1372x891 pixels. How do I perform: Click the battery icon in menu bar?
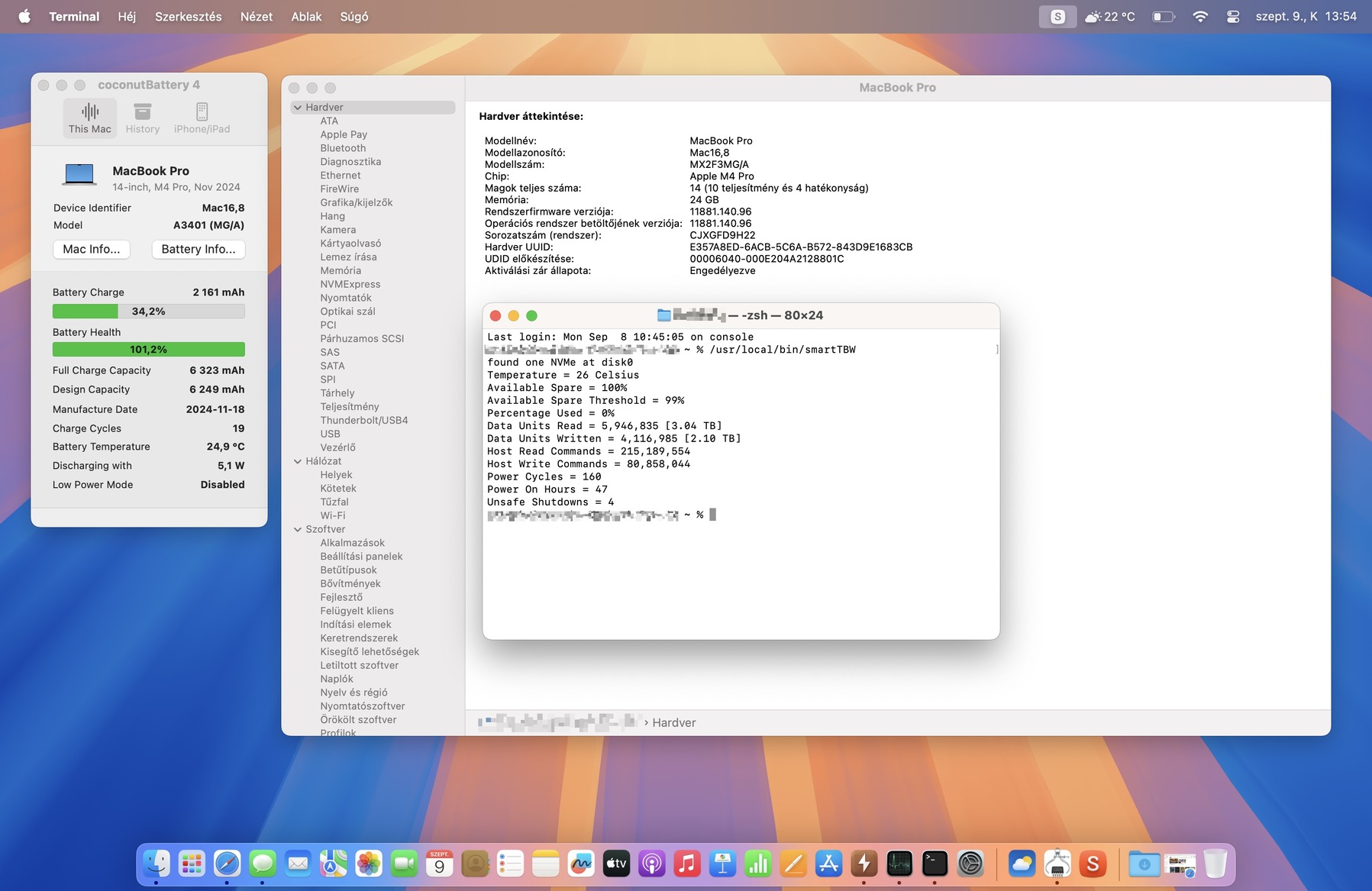[1164, 16]
